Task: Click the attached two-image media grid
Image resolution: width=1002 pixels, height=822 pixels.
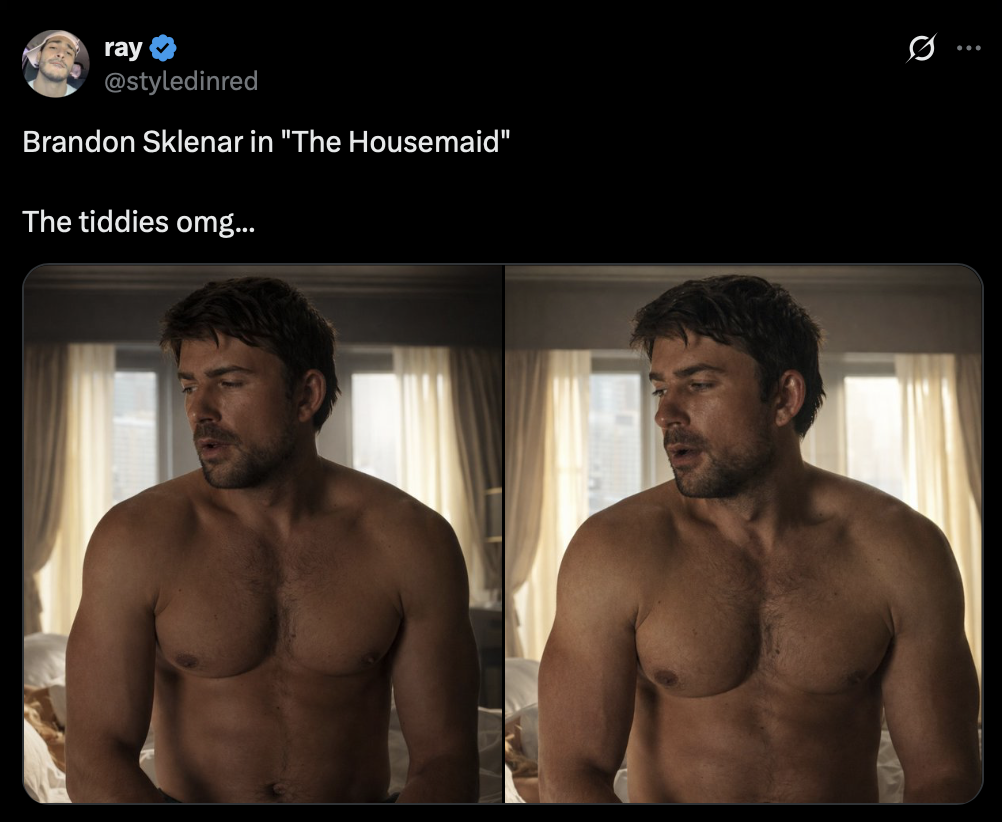Action: pyautogui.click(x=501, y=532)
